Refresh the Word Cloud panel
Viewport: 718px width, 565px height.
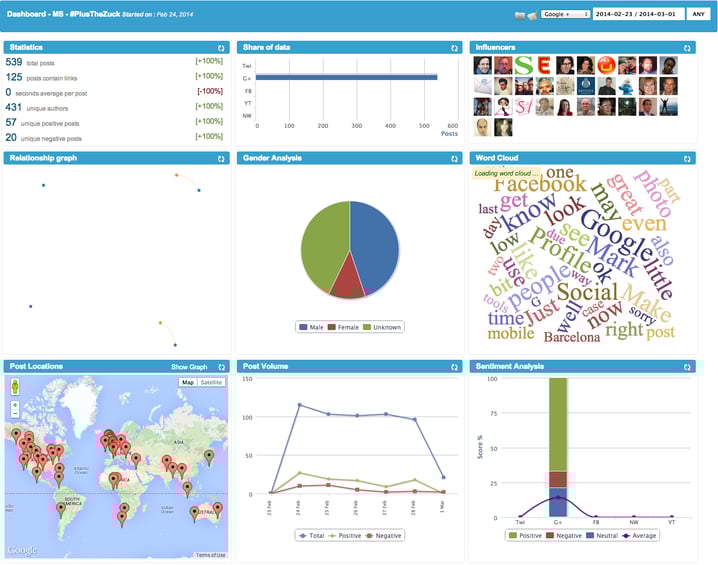tap(687, 158)
